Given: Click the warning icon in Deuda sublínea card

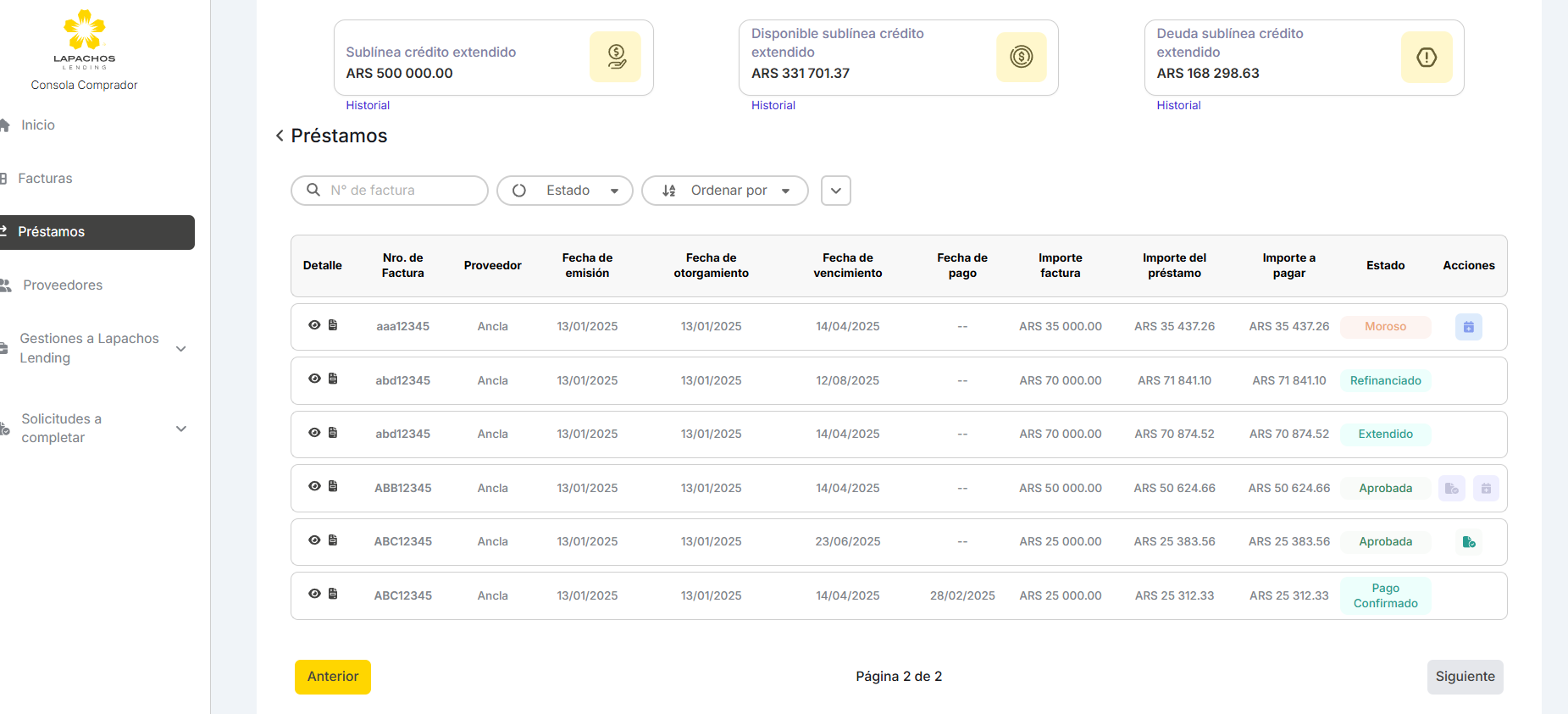Looking at the screenshot, I should 1426,58.
